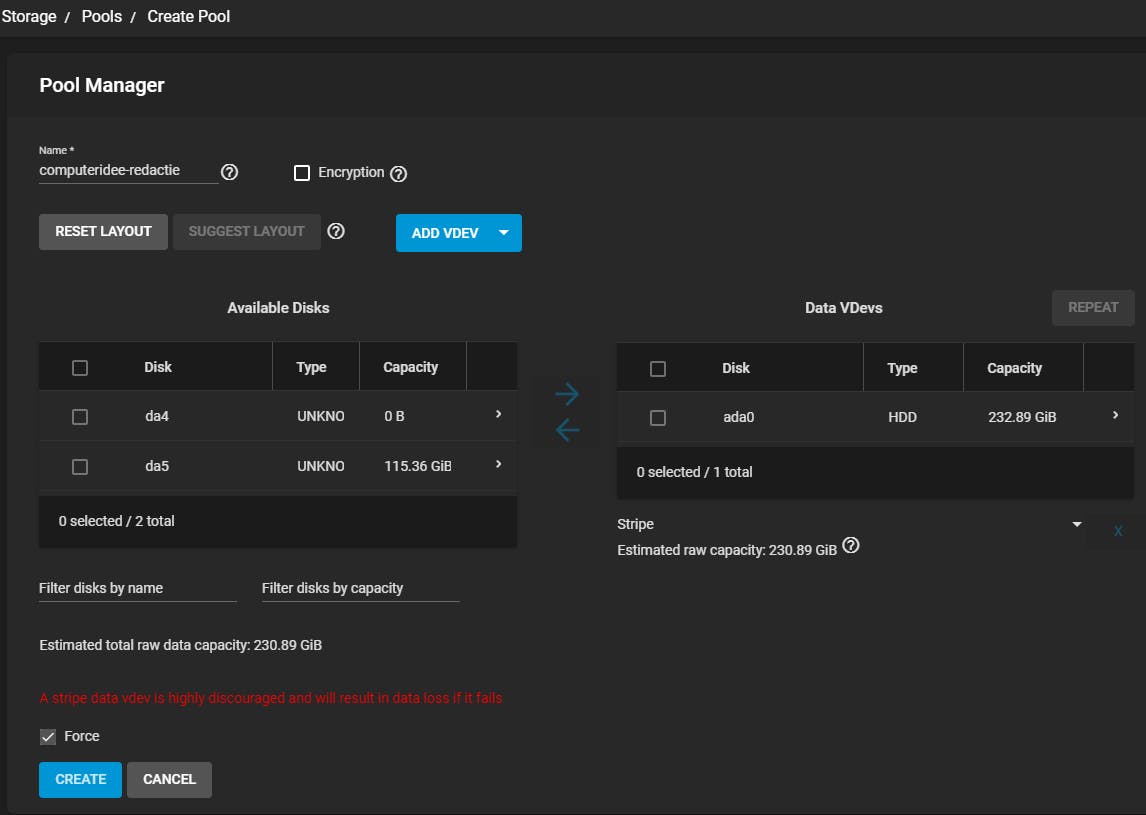Open the Stripe vdev type dropdown
The height and width of the screenshot is (815, 1146).
pos(1077,524)
